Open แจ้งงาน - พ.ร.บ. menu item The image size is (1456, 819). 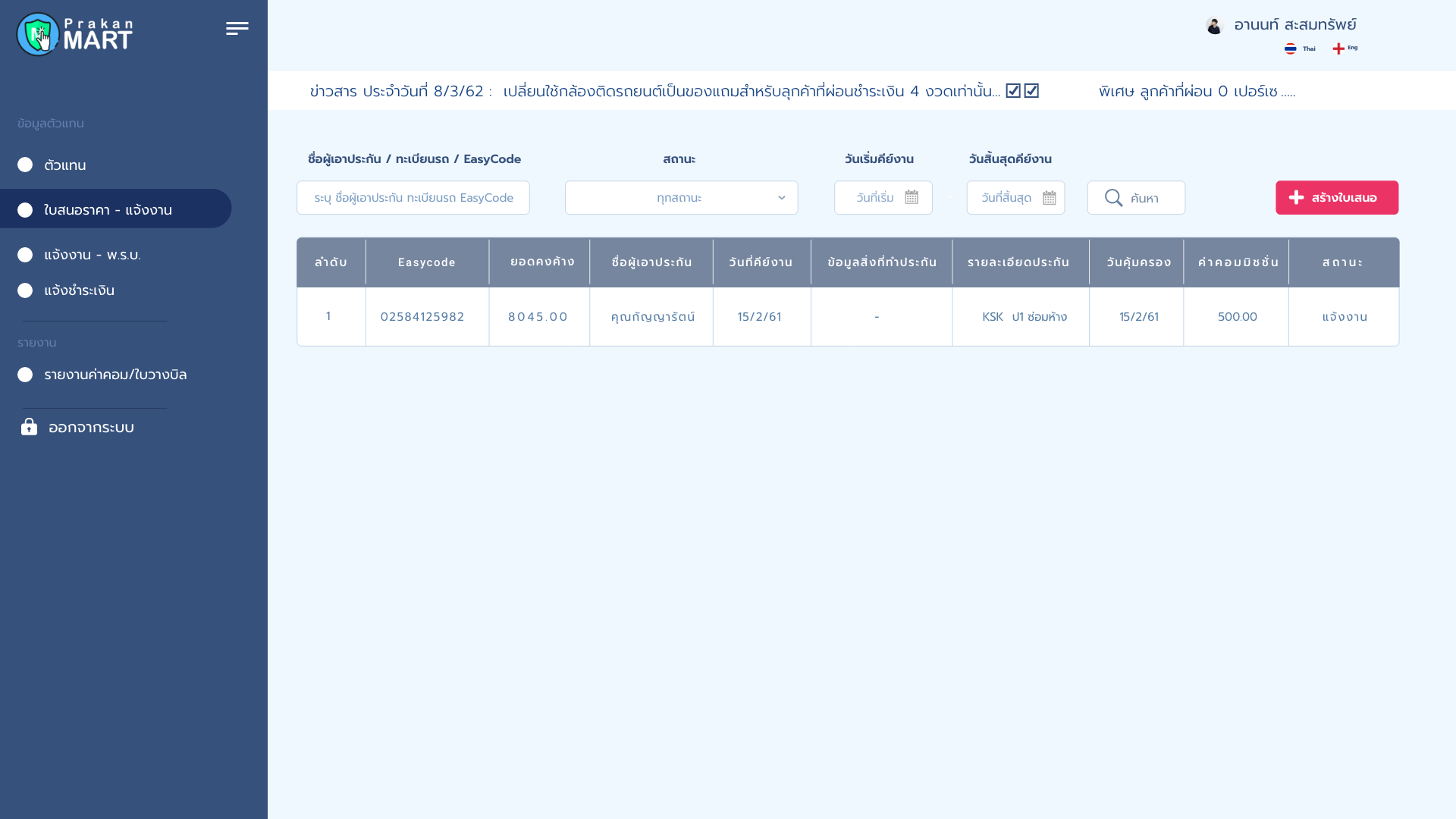92,255
